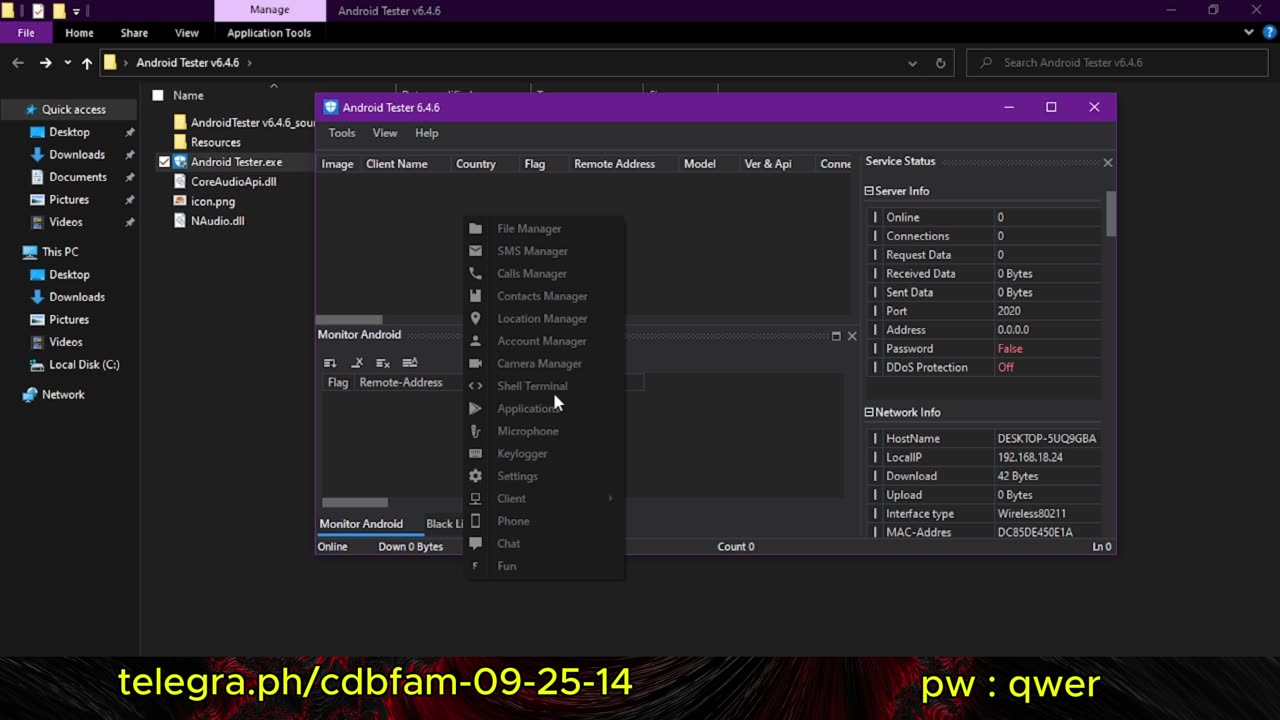Viewport: 1280px width, 720px height.
Task: Click the pin icon beside Location Manager
Action: (x=475, y=318)
